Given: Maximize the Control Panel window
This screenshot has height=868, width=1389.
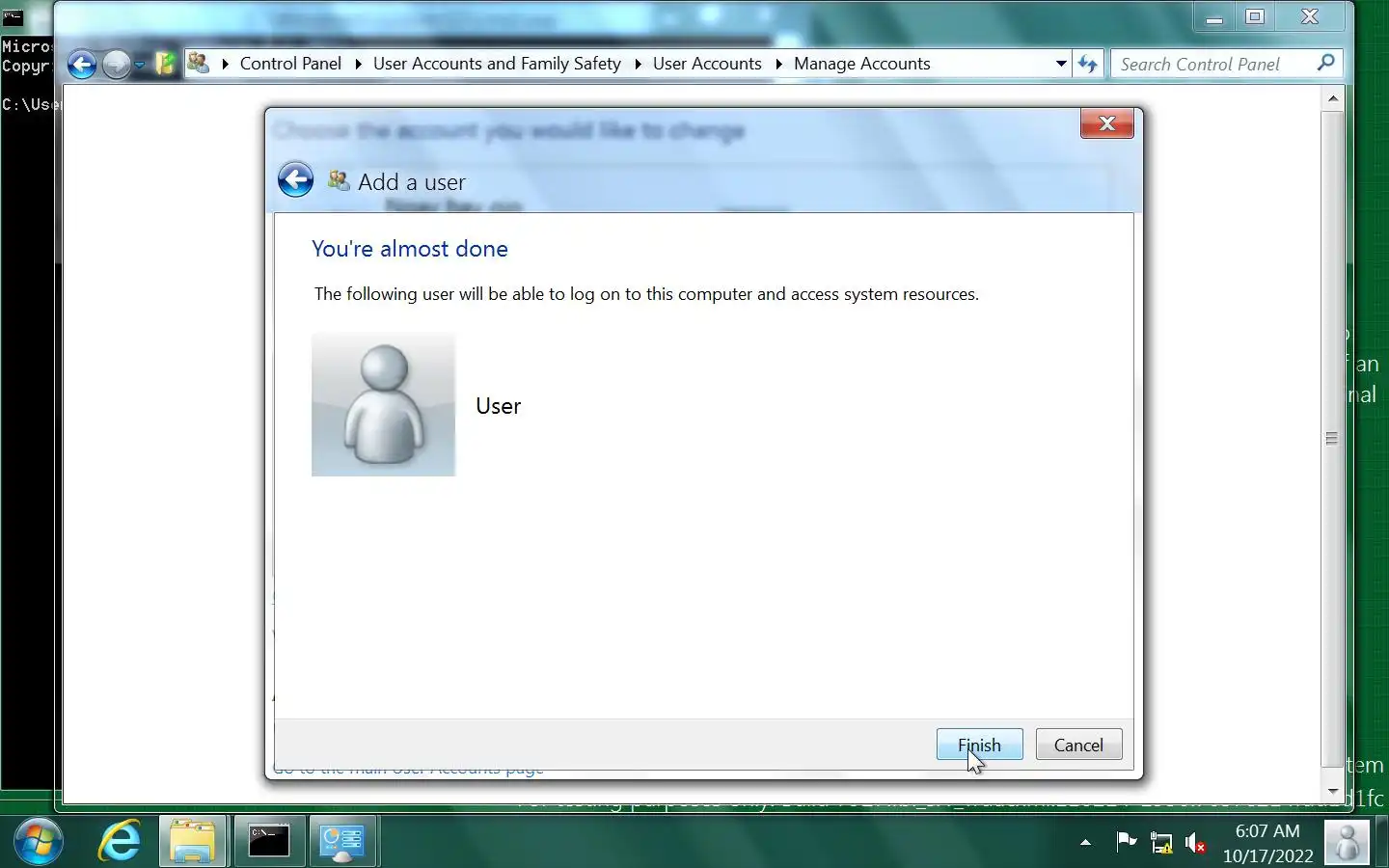Looking at the screenshot, I should 1255,16.
